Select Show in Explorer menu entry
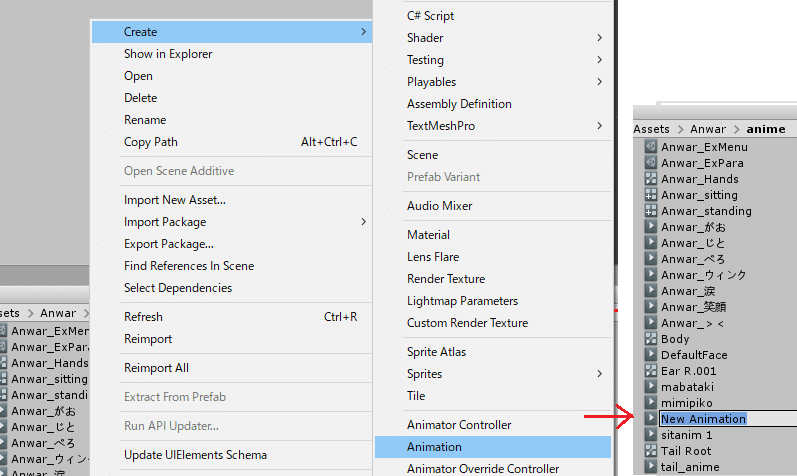The height and width of the screenshot is (476, 797). coord(168,54)
